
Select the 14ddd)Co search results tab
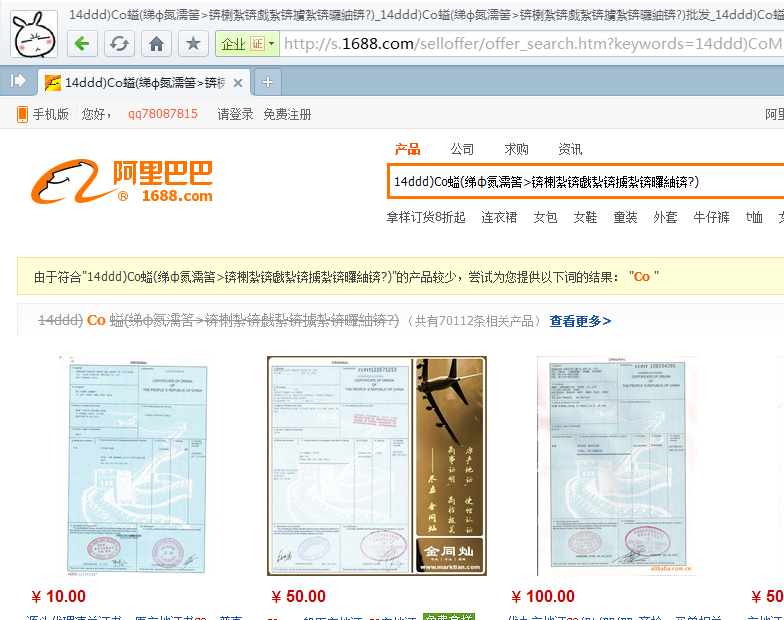(144, 82)
